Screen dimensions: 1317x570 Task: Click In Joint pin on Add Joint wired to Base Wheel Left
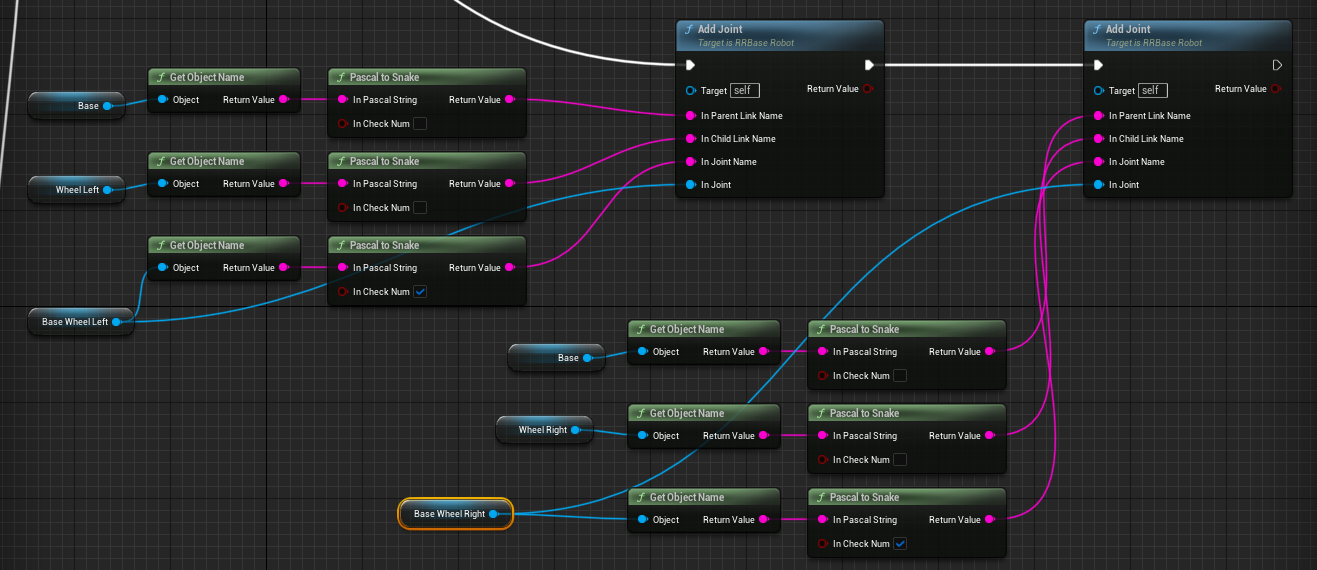point(690,185)
